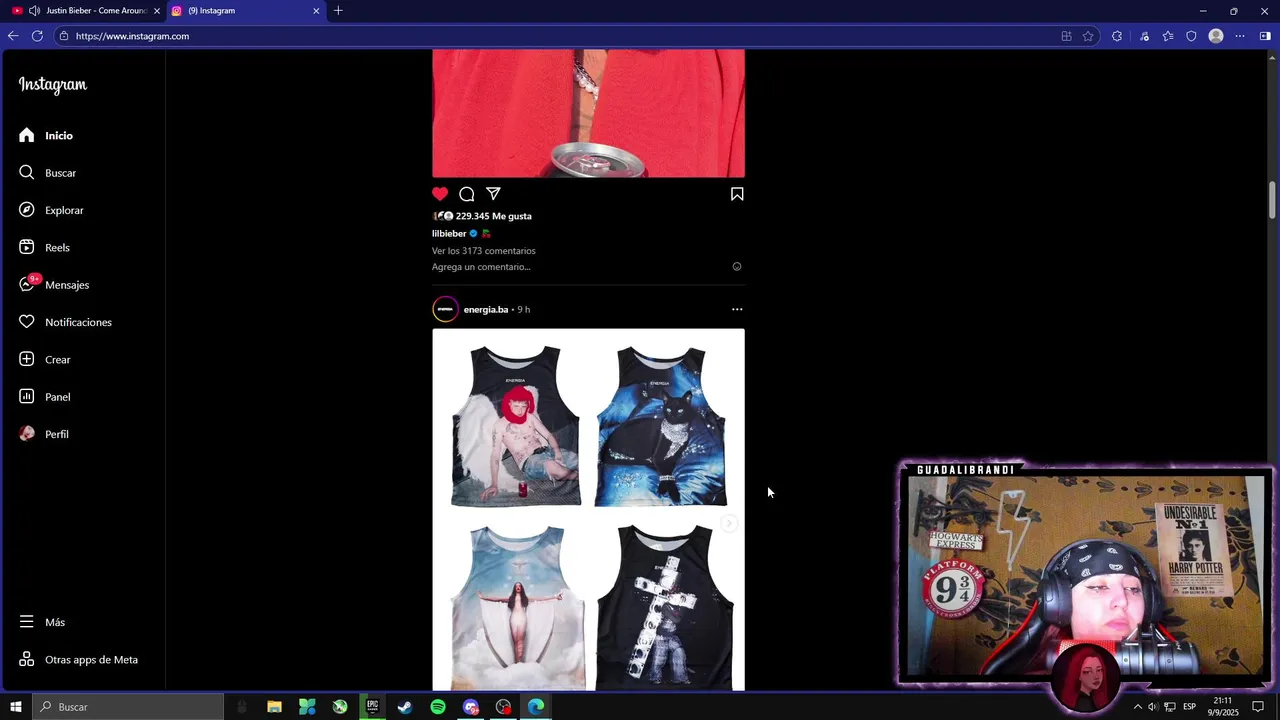Open a new browser tab

[x=338, y=11]
